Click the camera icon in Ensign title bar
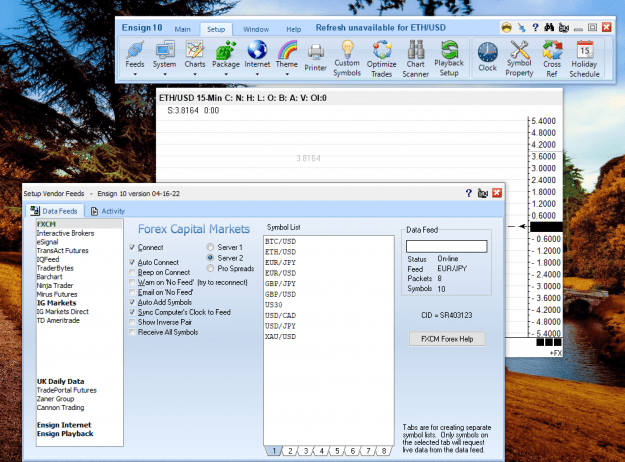Screen dimensions: 625x462 point(564,28)
